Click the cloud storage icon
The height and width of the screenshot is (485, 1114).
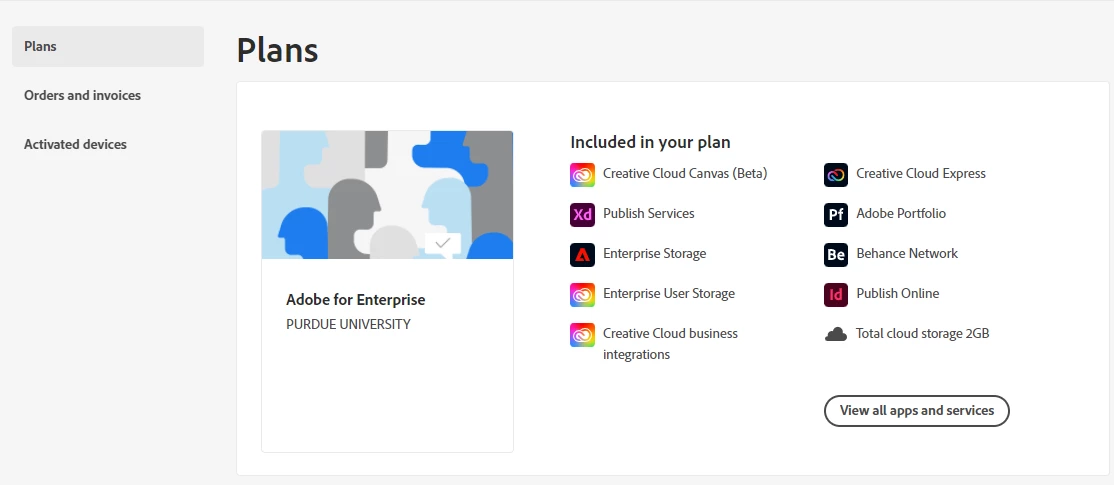[836, 334]
